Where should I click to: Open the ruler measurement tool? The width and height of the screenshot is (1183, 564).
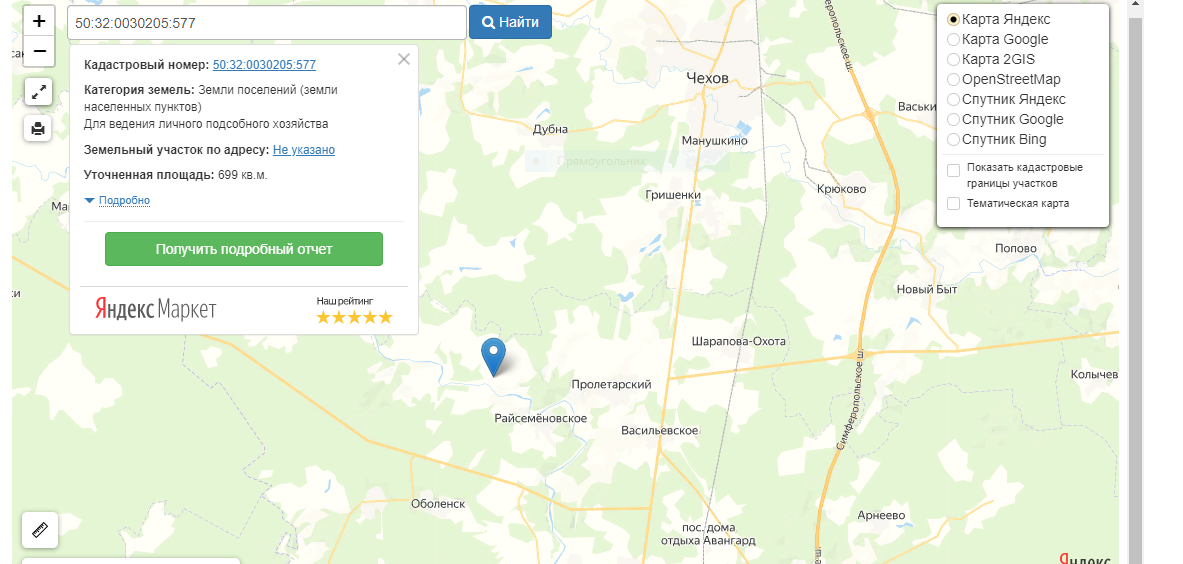click(x=40, y=530)
